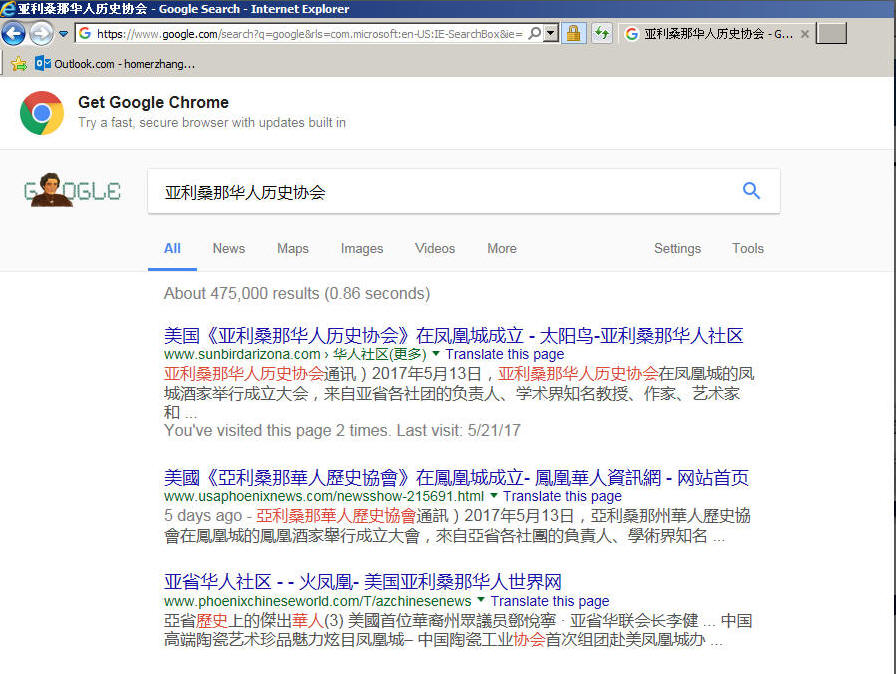Click Translate this page for sunbirdarizona result
The image size is (896, 674).
coord(505,354)
